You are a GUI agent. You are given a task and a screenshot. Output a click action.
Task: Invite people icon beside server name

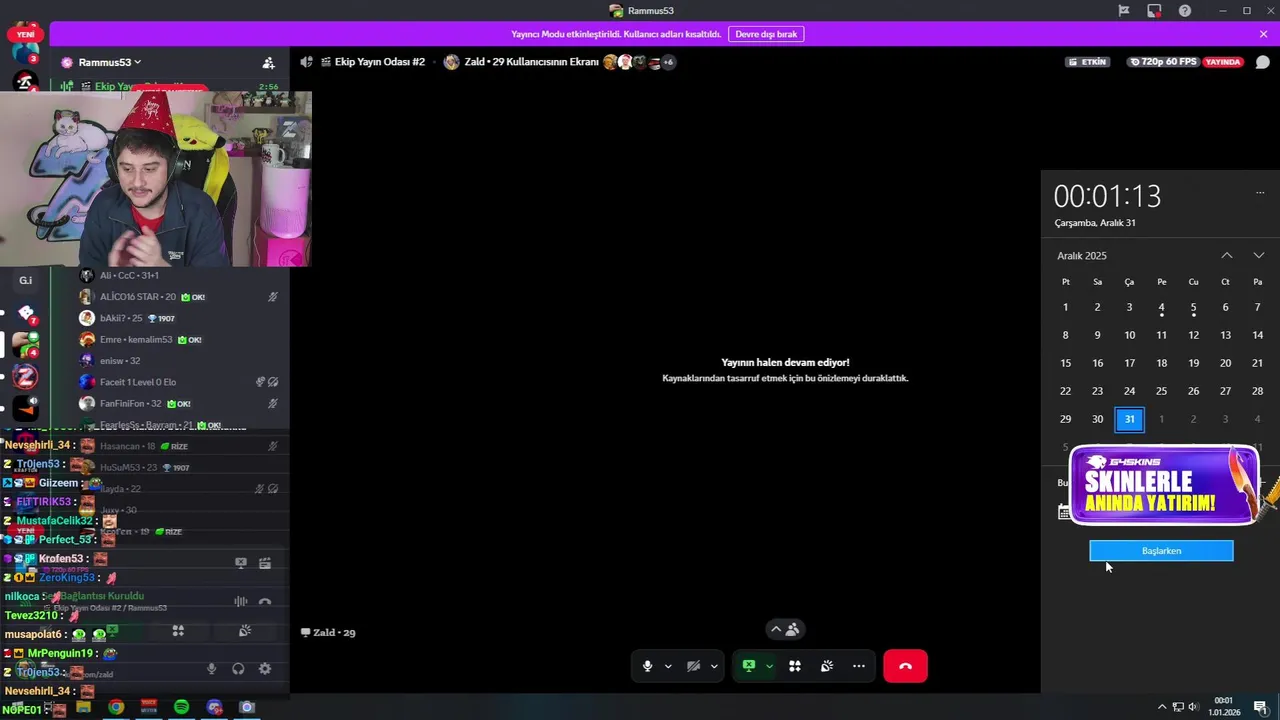tap(268, 62)
